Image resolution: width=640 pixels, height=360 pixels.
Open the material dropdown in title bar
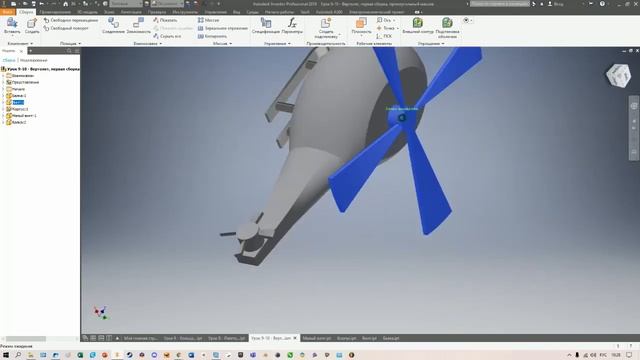[126, 4]
